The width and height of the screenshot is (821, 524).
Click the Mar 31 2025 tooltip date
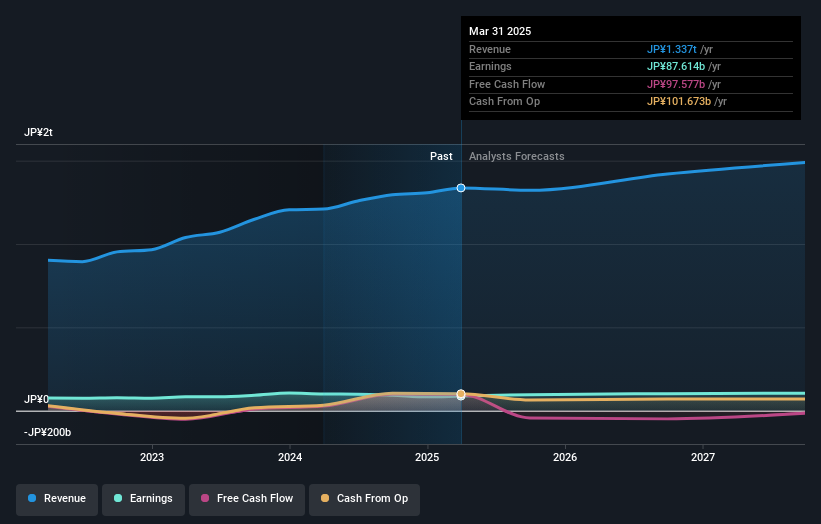coord(500,31)
